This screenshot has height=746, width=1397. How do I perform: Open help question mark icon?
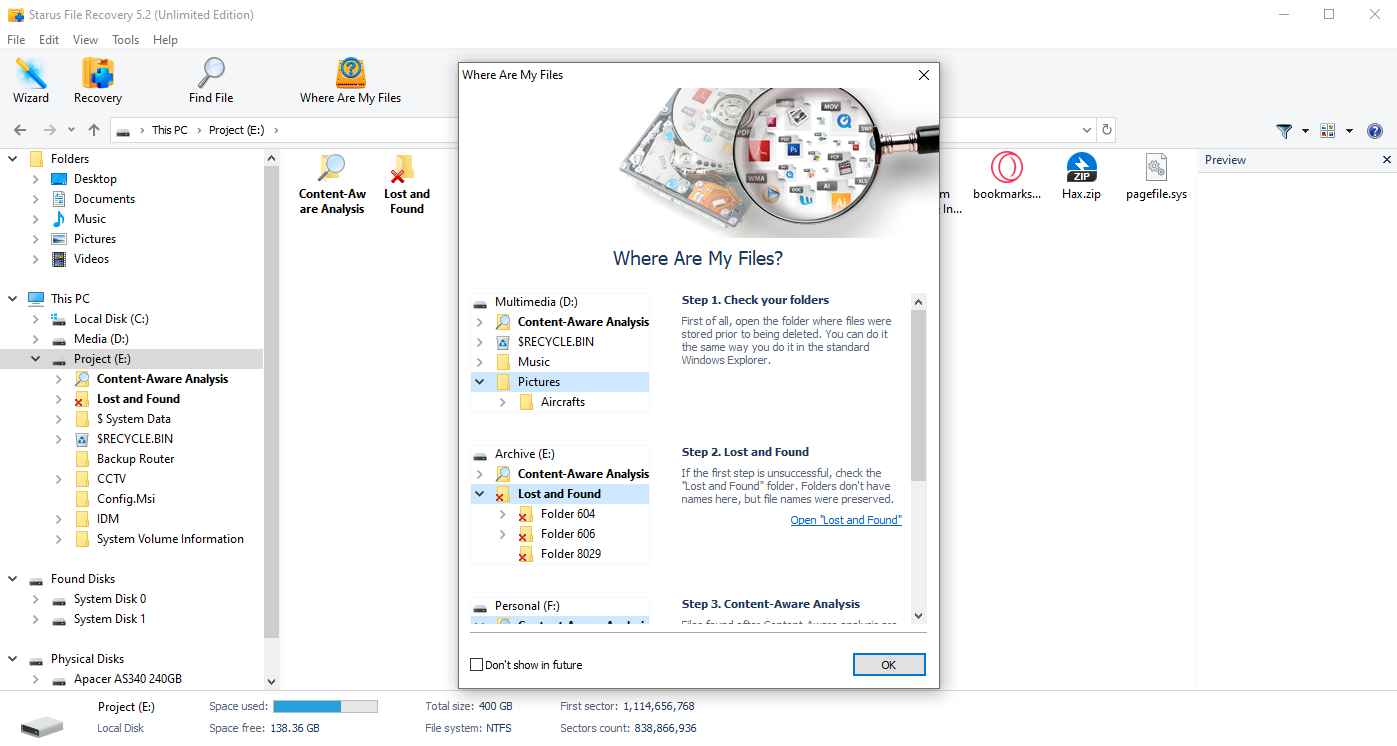(x=1375, y=131)
